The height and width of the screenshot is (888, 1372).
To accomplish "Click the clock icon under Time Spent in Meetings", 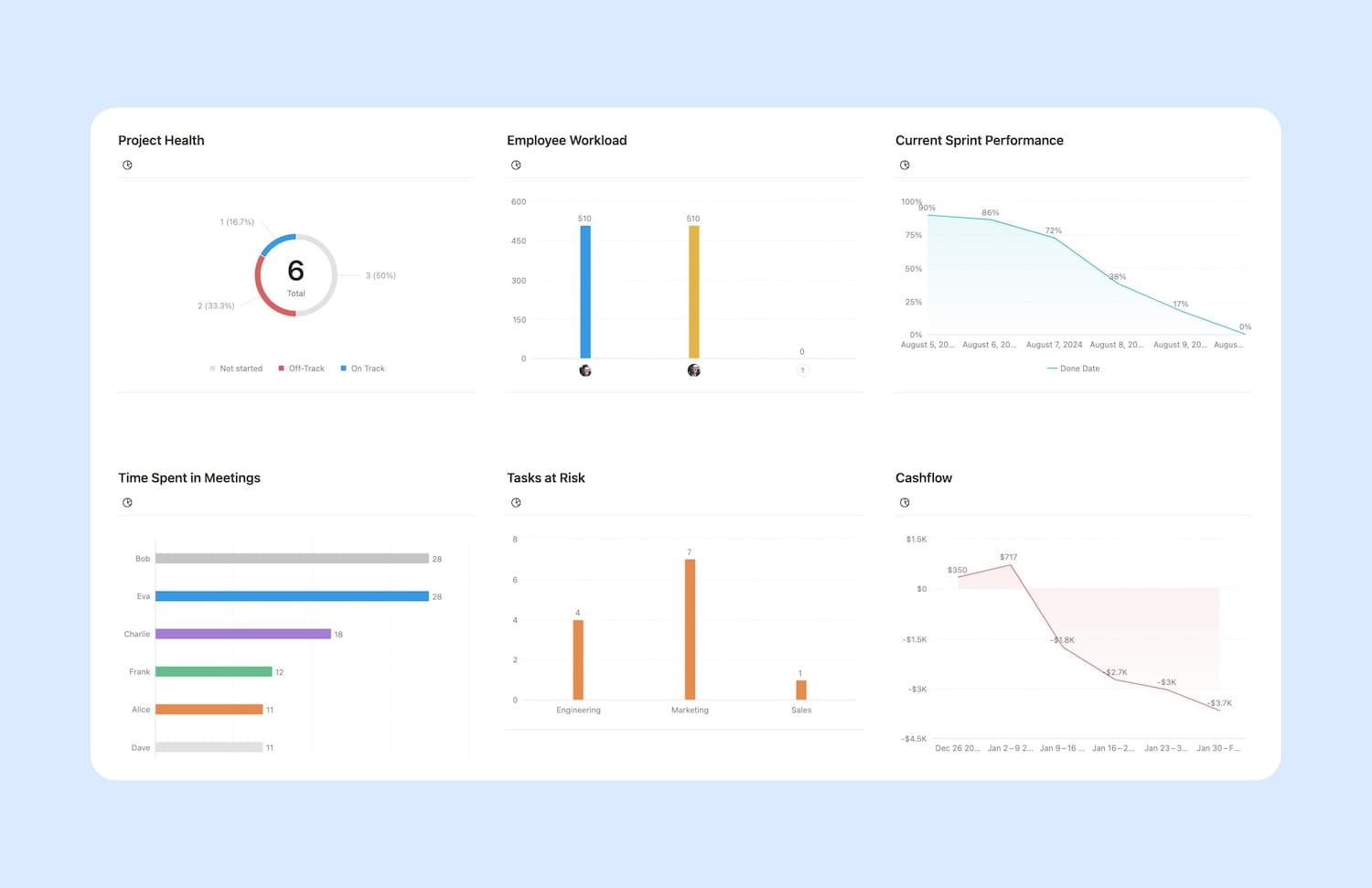I will click(x=127, y=502).
